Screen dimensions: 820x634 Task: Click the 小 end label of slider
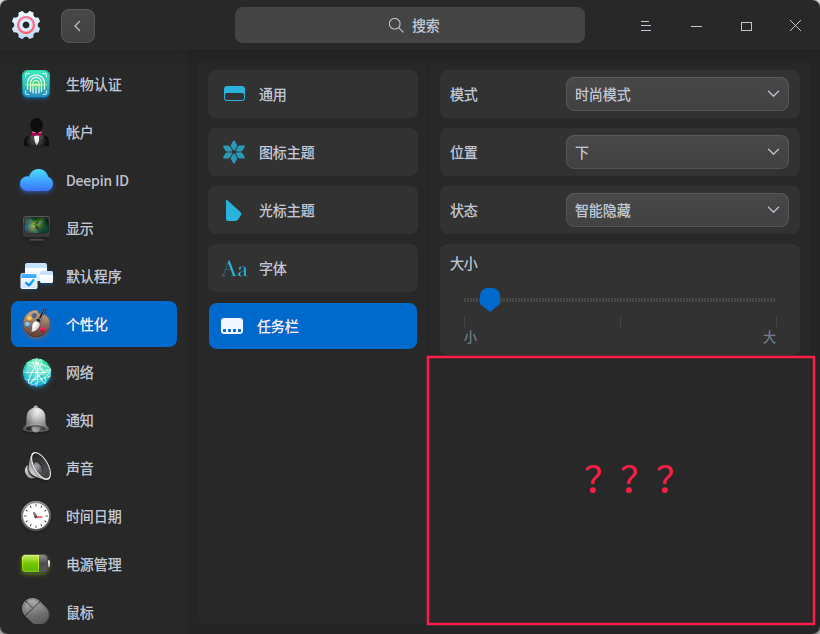(470, 337)
